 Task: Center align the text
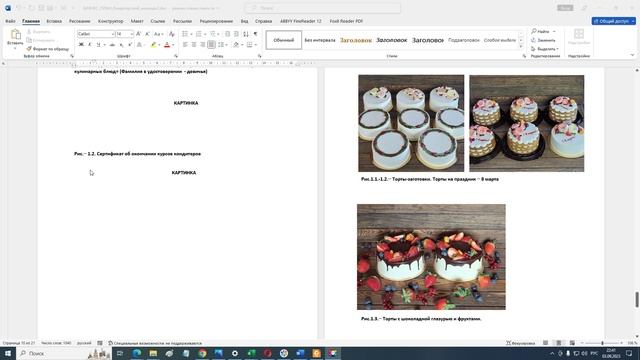pyautogui.click(x=194, y=45)
